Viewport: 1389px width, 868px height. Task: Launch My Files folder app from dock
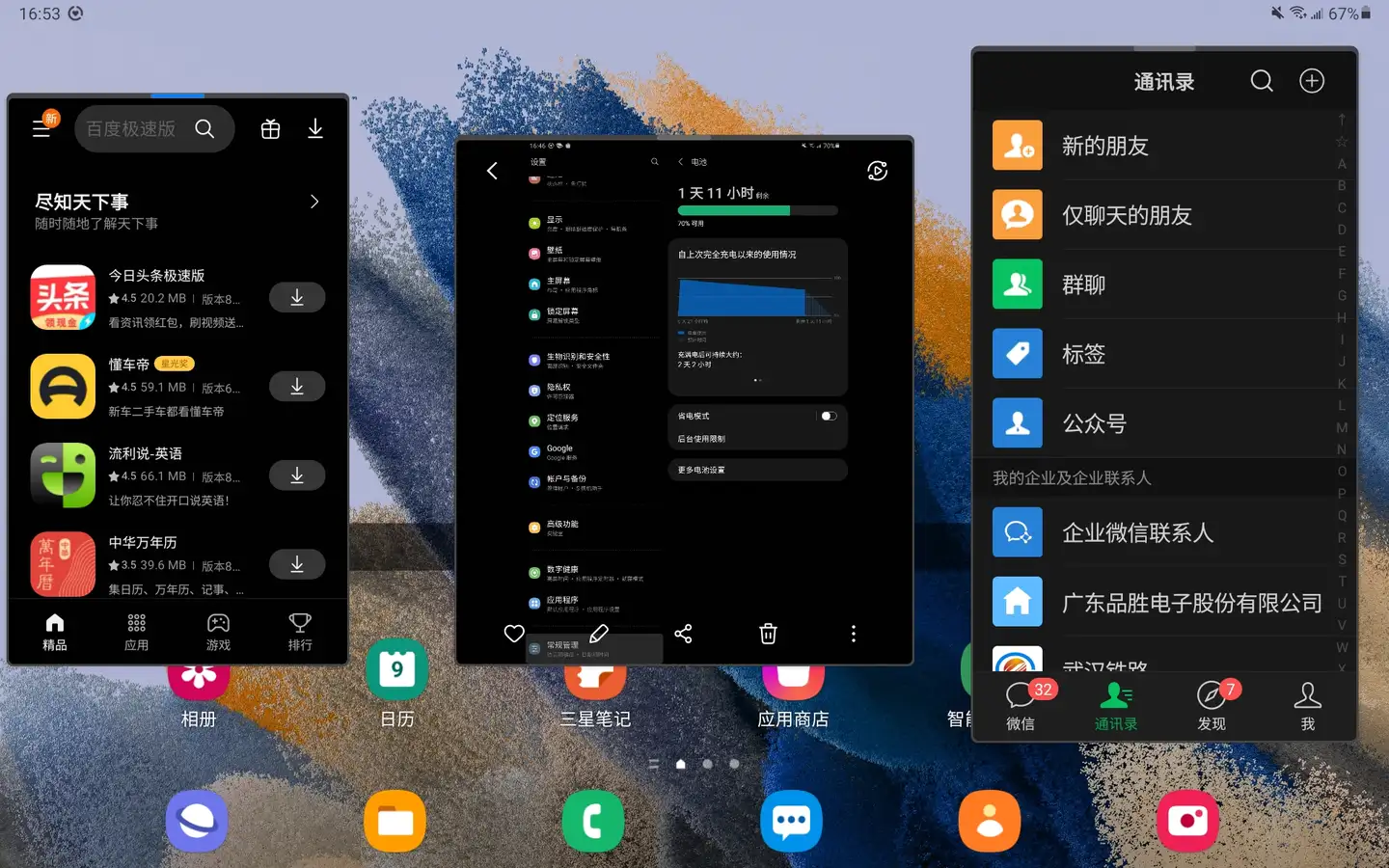[395, 821]
